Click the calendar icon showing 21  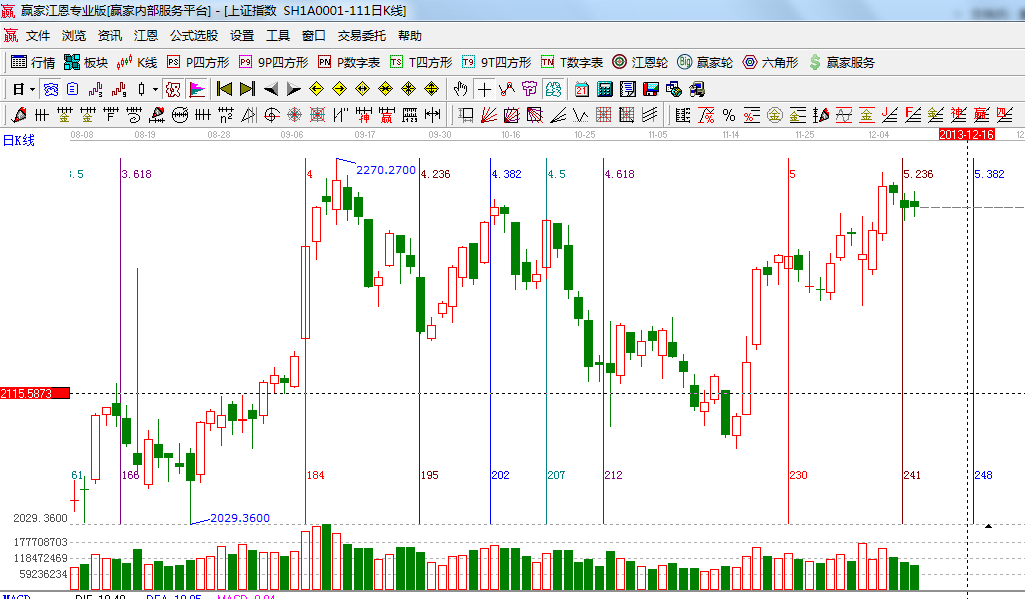[580, 89]
